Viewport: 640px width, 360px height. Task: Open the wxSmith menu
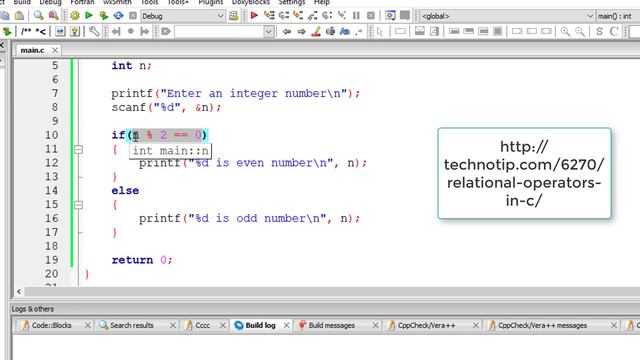point(117,2)
